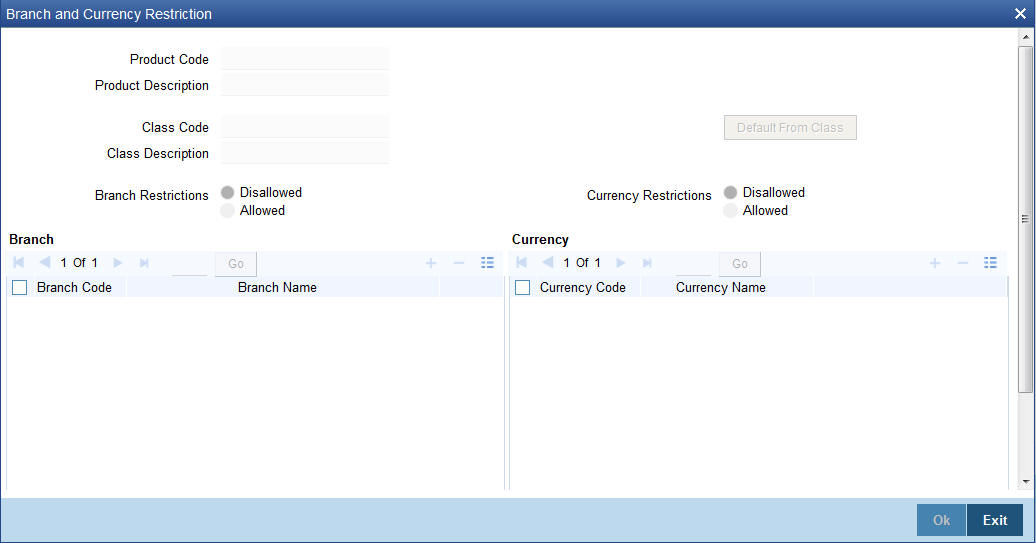
Task: Go to last page in Branch grid
Action: pos(144,263)
